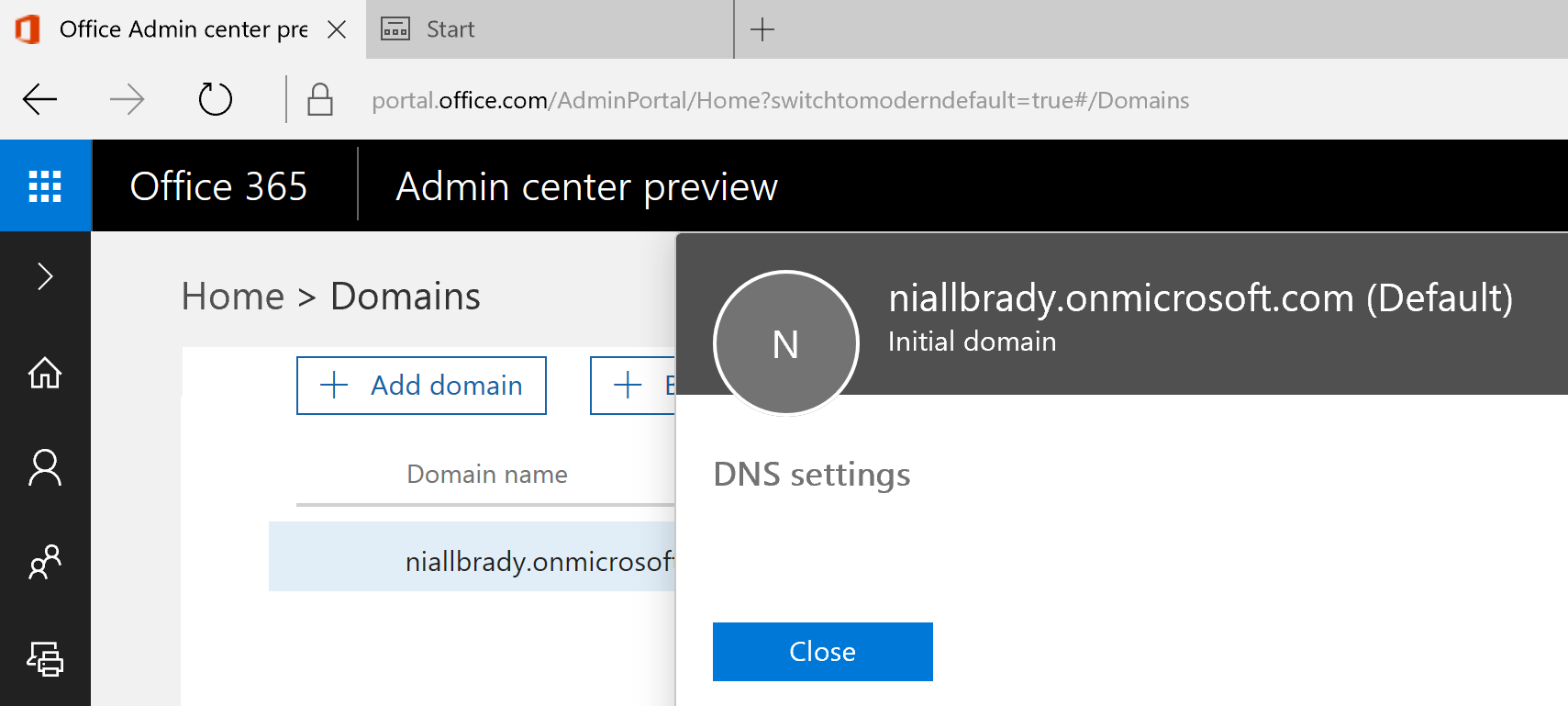This screenshot has height=706, width=1568.
Task: Click the N domain avatar circle
Action: tap(786, 343)
